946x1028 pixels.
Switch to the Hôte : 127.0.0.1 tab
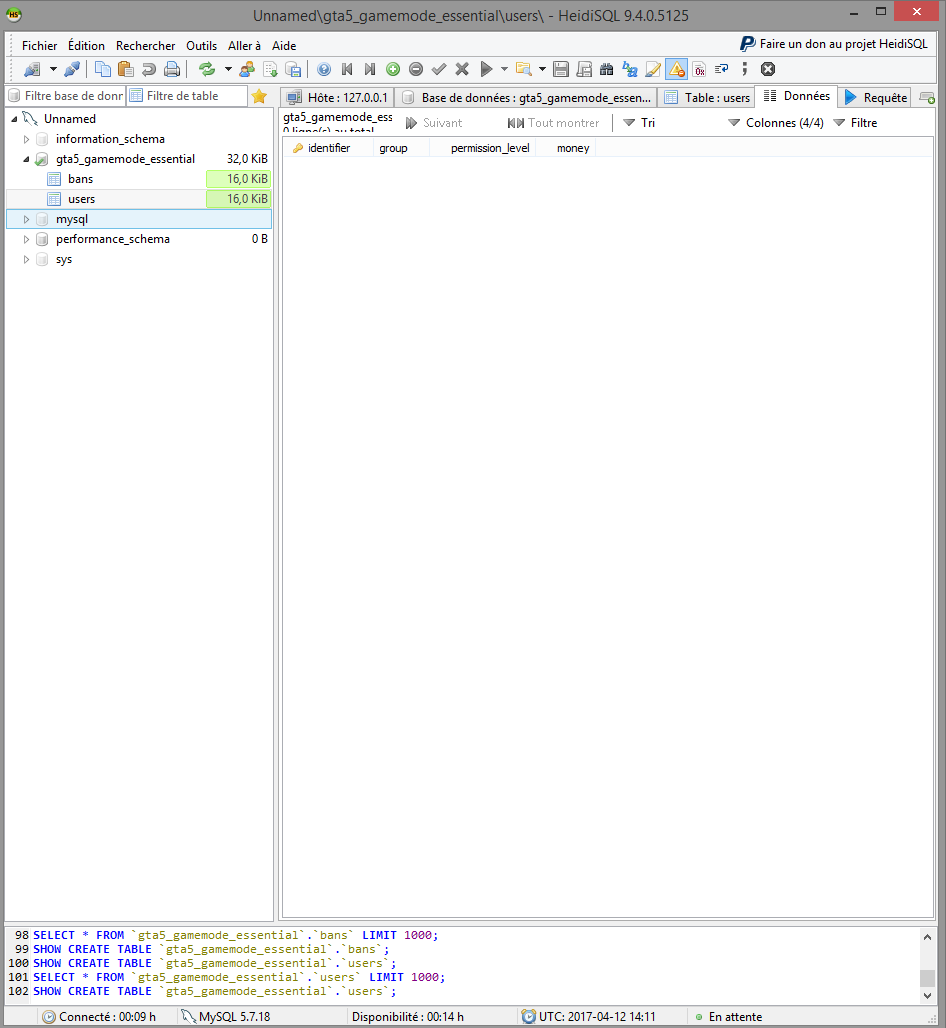coord(338,98)
